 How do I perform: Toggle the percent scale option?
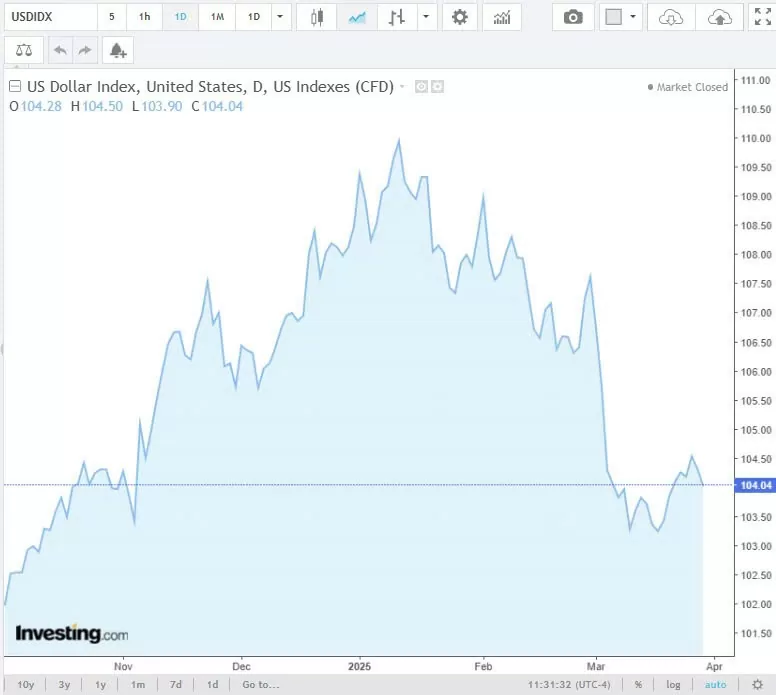click(x=637, y=685)
